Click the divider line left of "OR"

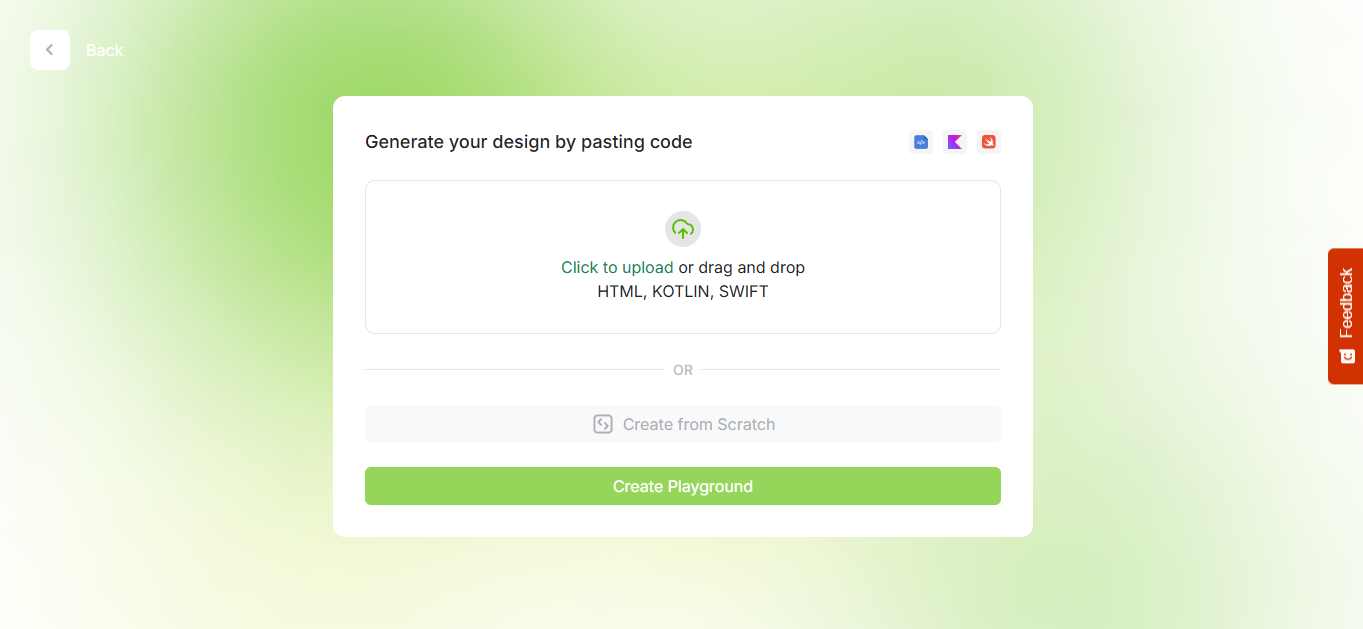click(x=513, y=370)
